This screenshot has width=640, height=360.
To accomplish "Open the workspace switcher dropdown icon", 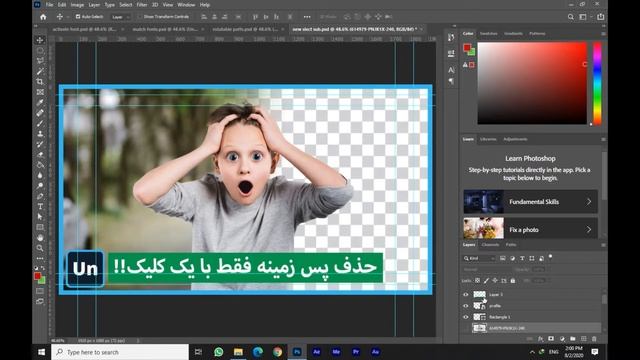I will coord(583,17).
